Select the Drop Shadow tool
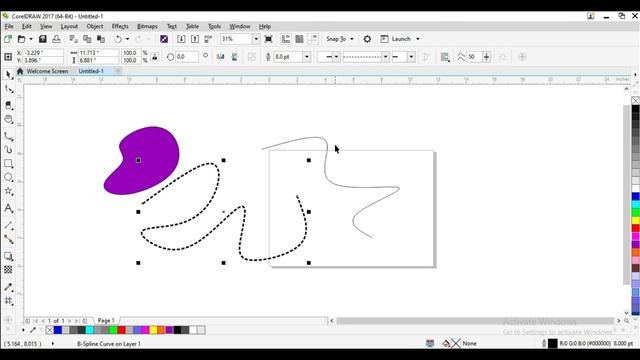The height and width of the screenshot is (360, 640). pos(8,256)
